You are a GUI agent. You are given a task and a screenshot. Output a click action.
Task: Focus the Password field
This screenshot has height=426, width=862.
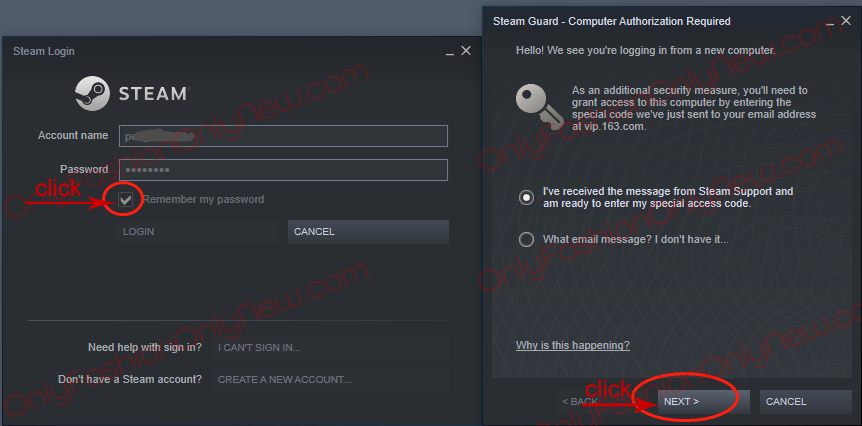[x=283, y=170]
